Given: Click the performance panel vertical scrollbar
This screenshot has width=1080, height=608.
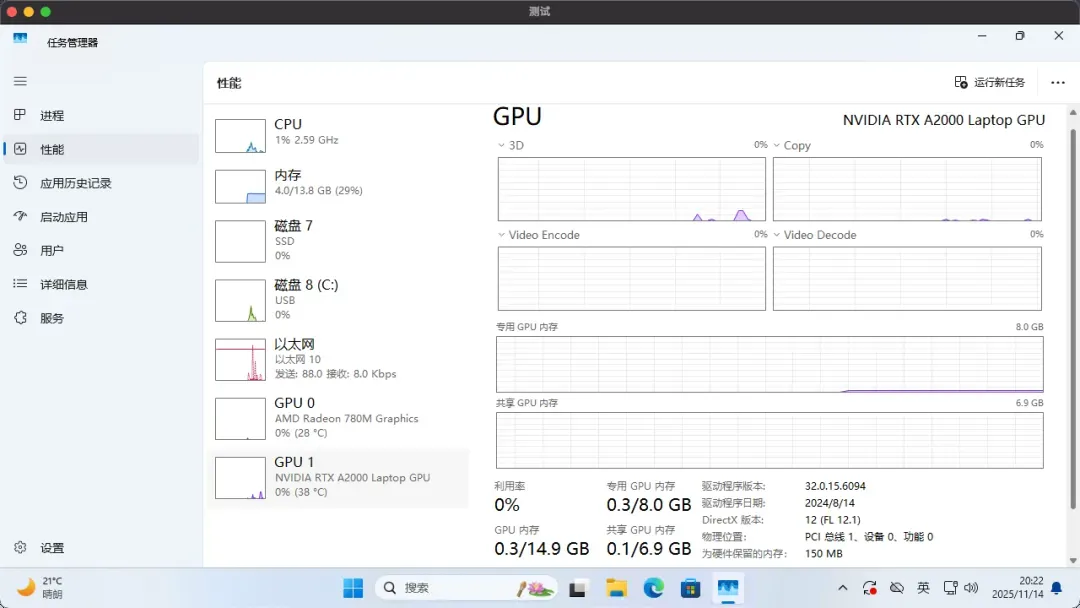Looking at the screenshot, I should pos(1073,300).
